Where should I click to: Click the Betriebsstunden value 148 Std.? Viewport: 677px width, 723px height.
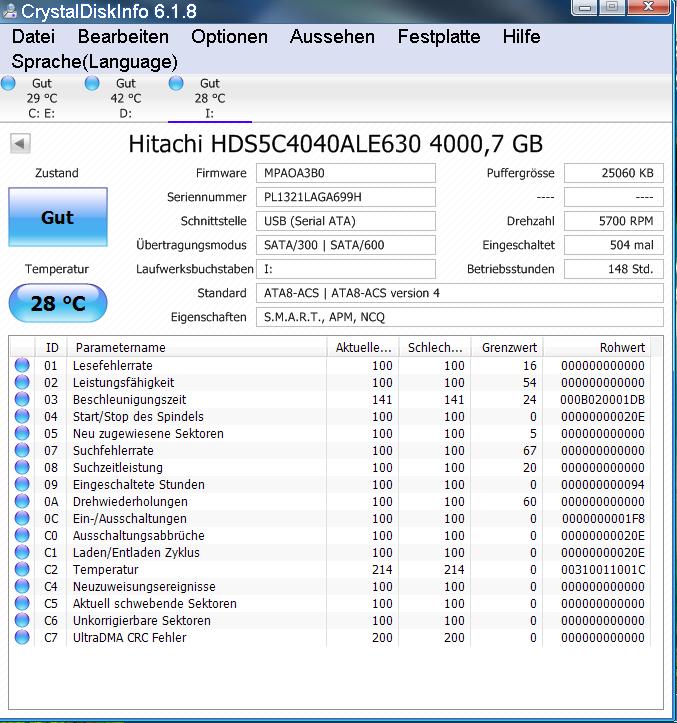(x=614, y=269)
